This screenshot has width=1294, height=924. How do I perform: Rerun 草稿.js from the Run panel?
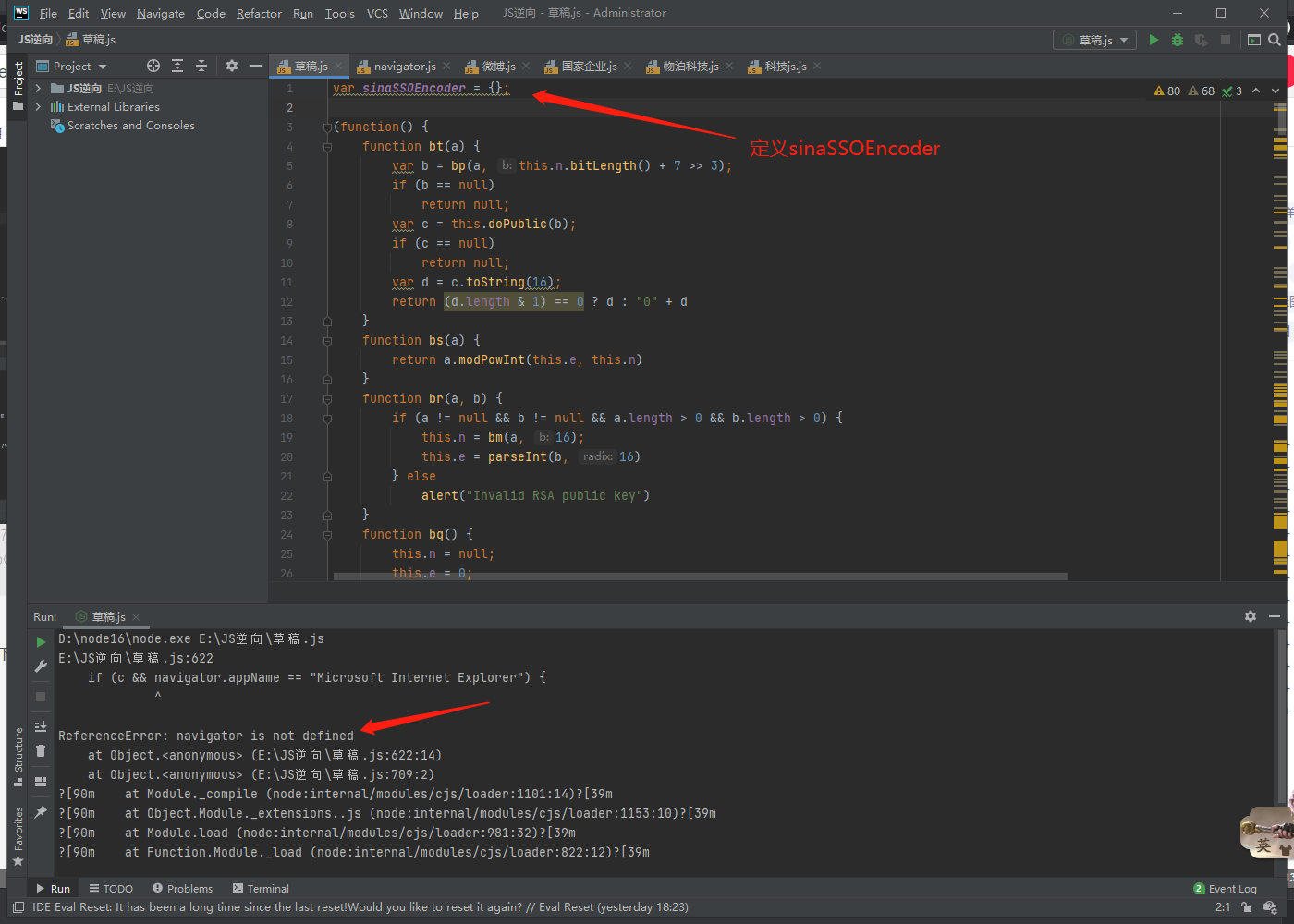(41, 641)
